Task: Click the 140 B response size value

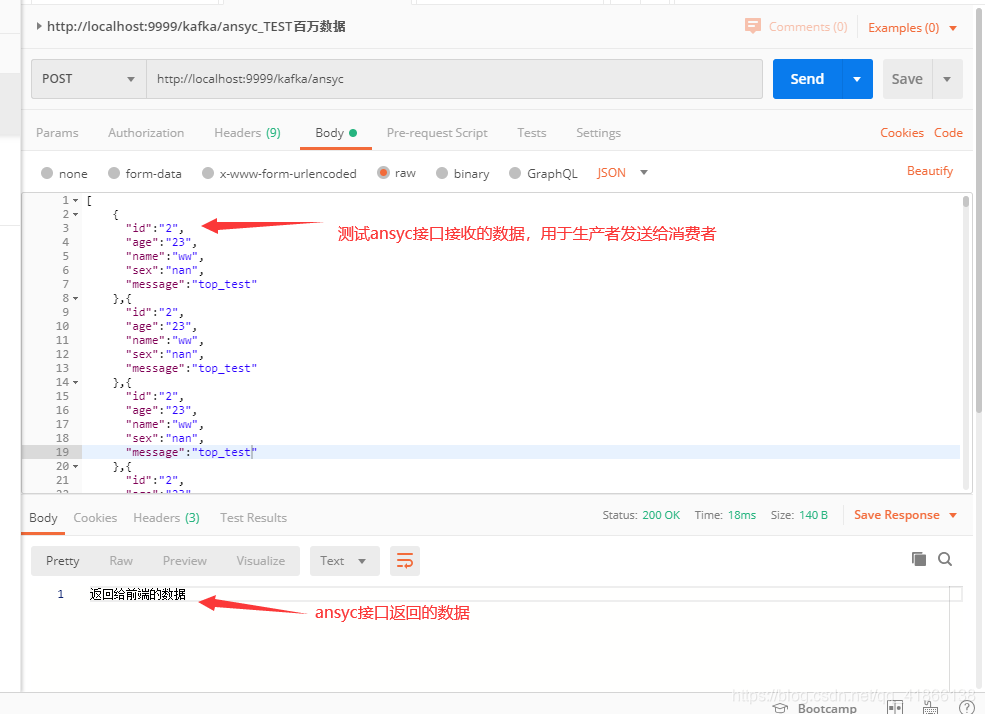Action: 814,515
